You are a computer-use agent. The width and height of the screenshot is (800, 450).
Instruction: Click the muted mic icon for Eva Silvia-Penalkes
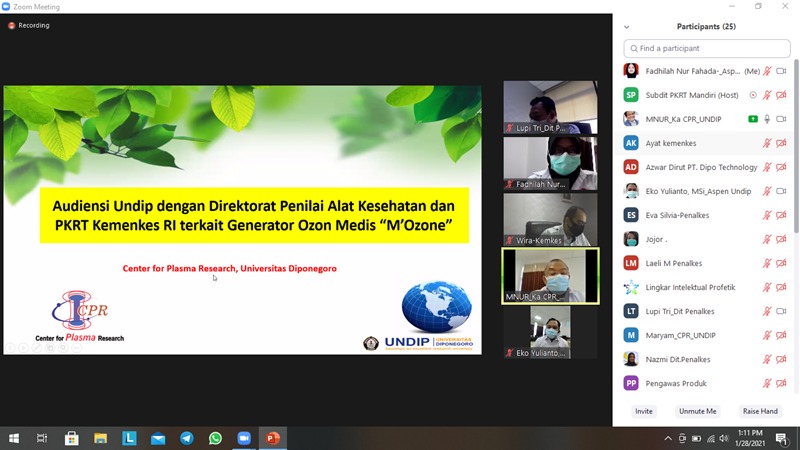click(767, 215)
